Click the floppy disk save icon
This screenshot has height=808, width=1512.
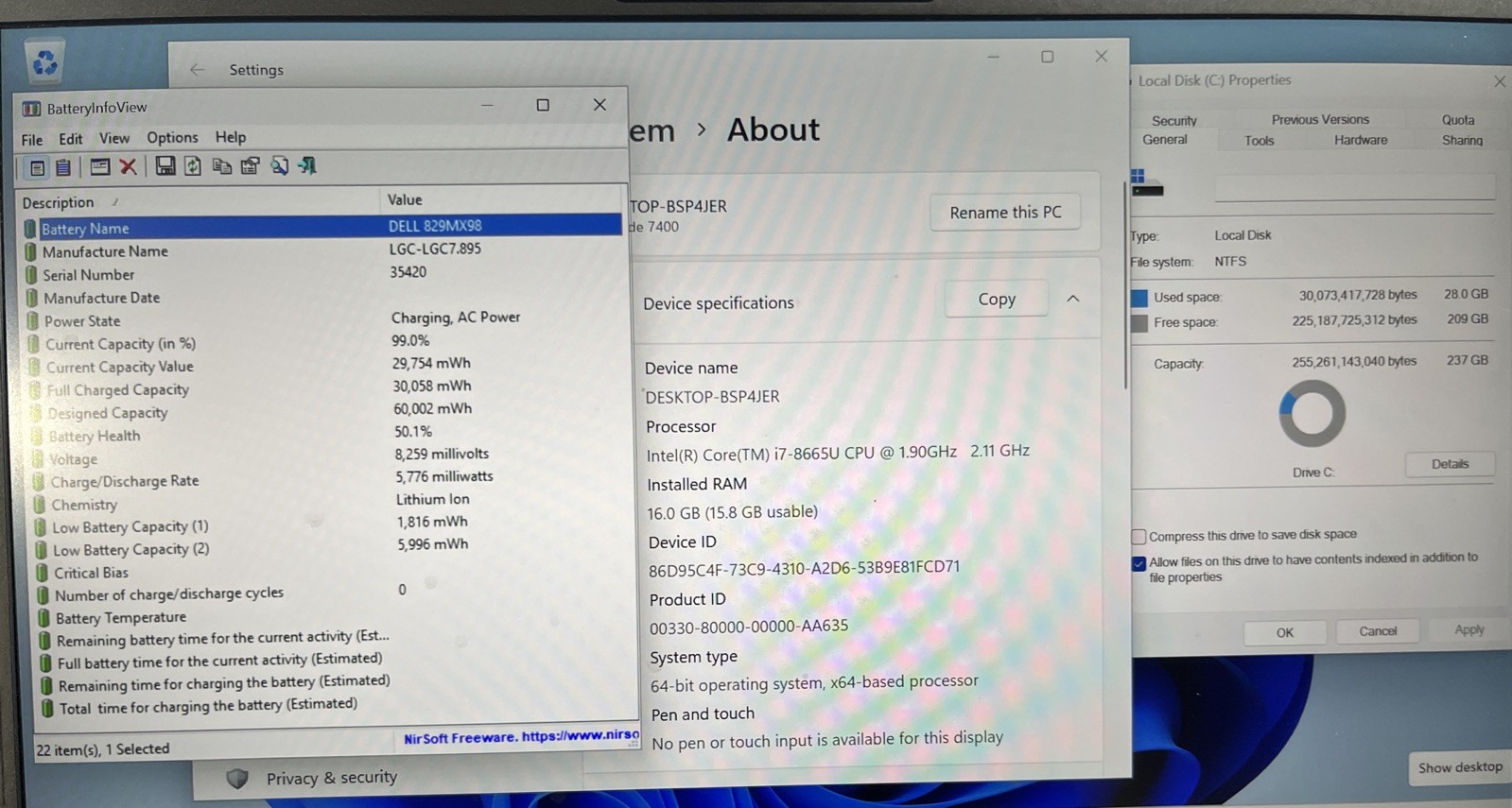click(x=165, y=166)
